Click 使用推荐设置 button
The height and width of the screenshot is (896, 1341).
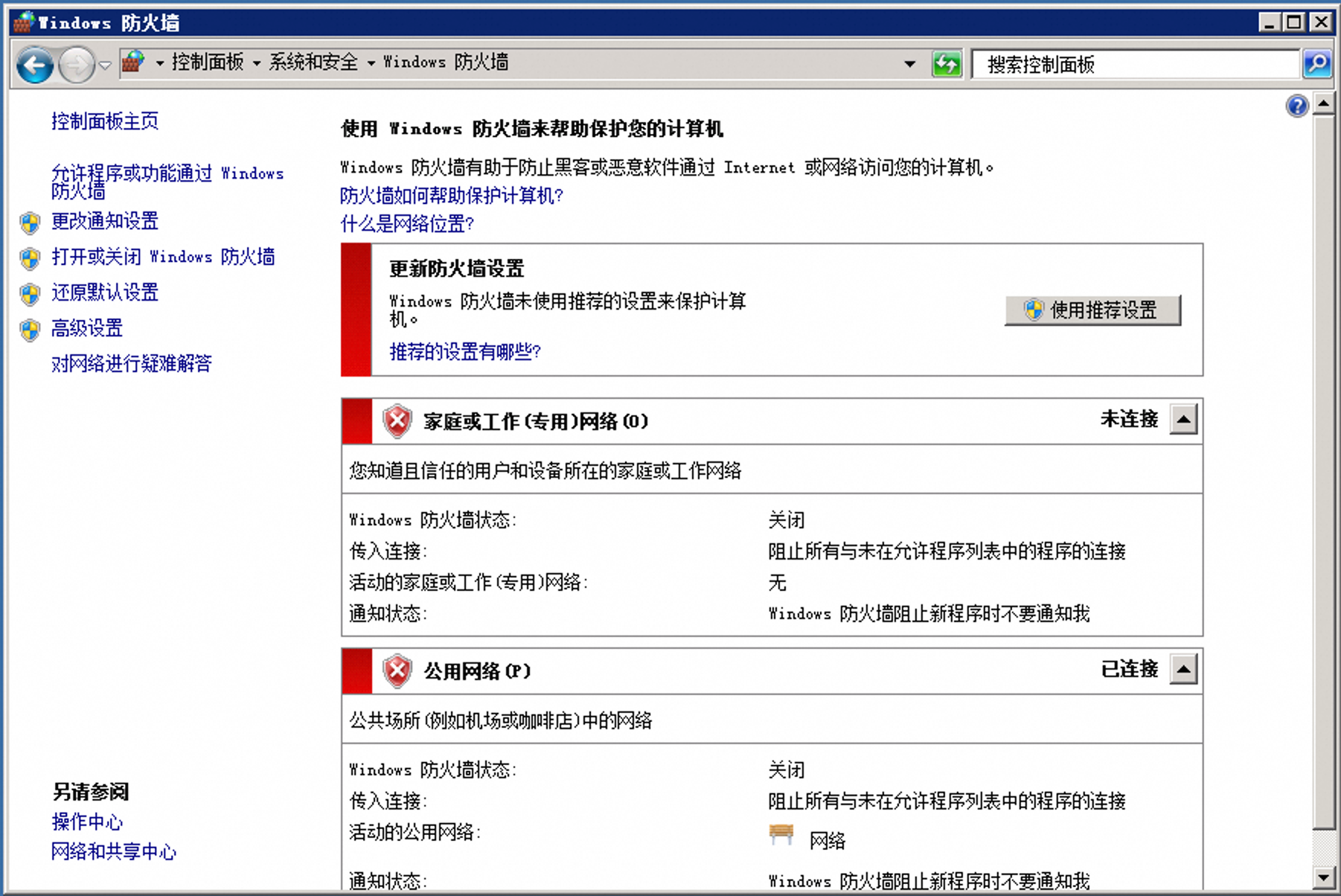pyautogui.click(x=1092, y=310)
